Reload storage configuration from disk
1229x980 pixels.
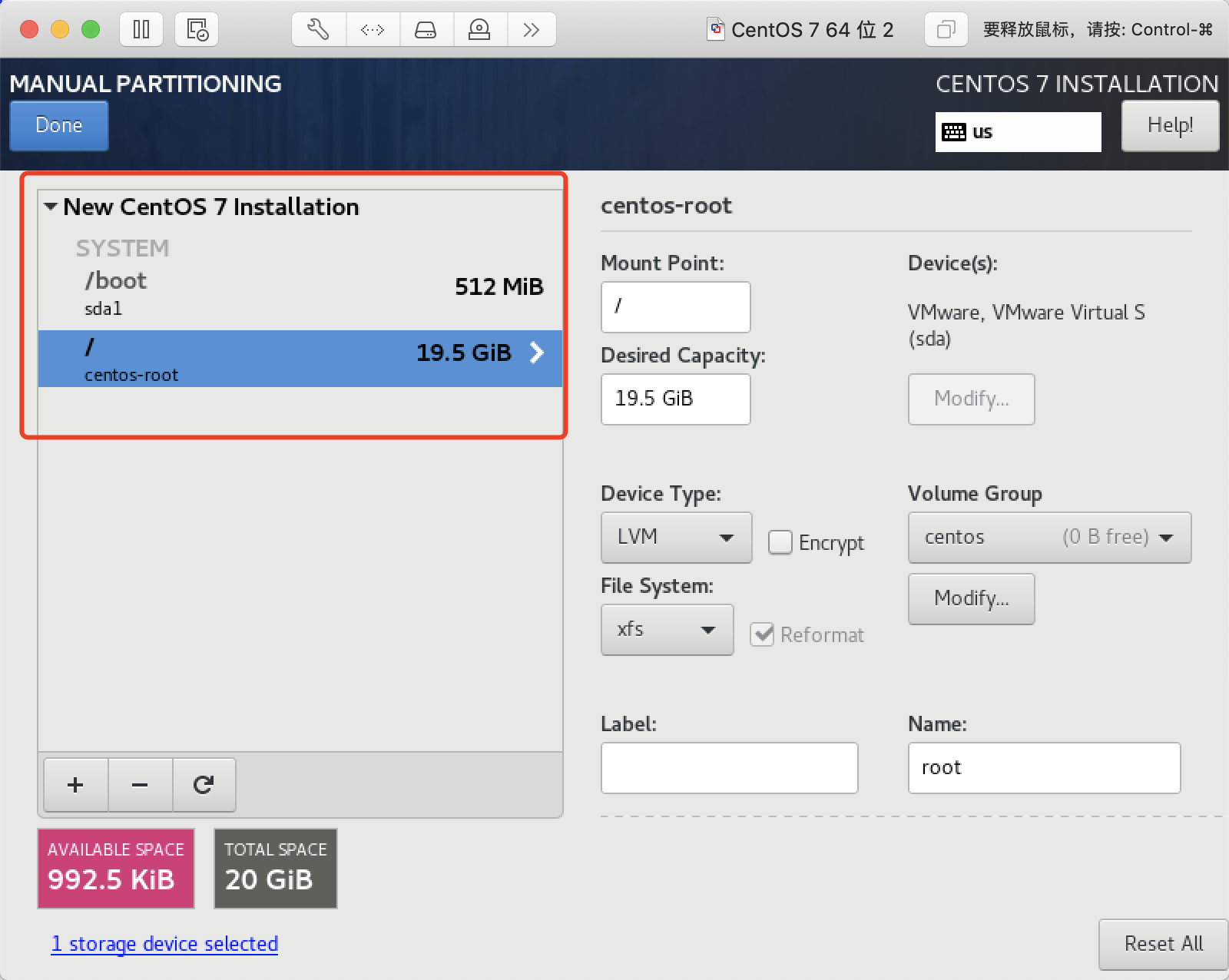tap(204, 785)
